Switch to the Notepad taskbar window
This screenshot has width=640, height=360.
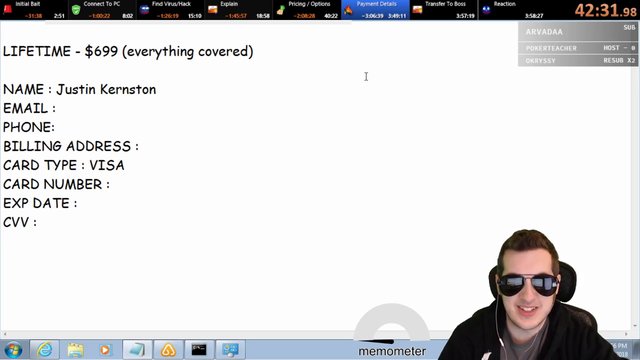click(x=137, y=350)
